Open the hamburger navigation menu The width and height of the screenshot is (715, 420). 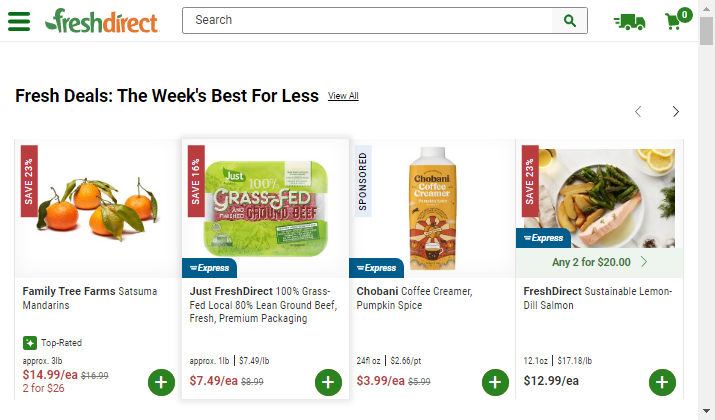(19, 21)
